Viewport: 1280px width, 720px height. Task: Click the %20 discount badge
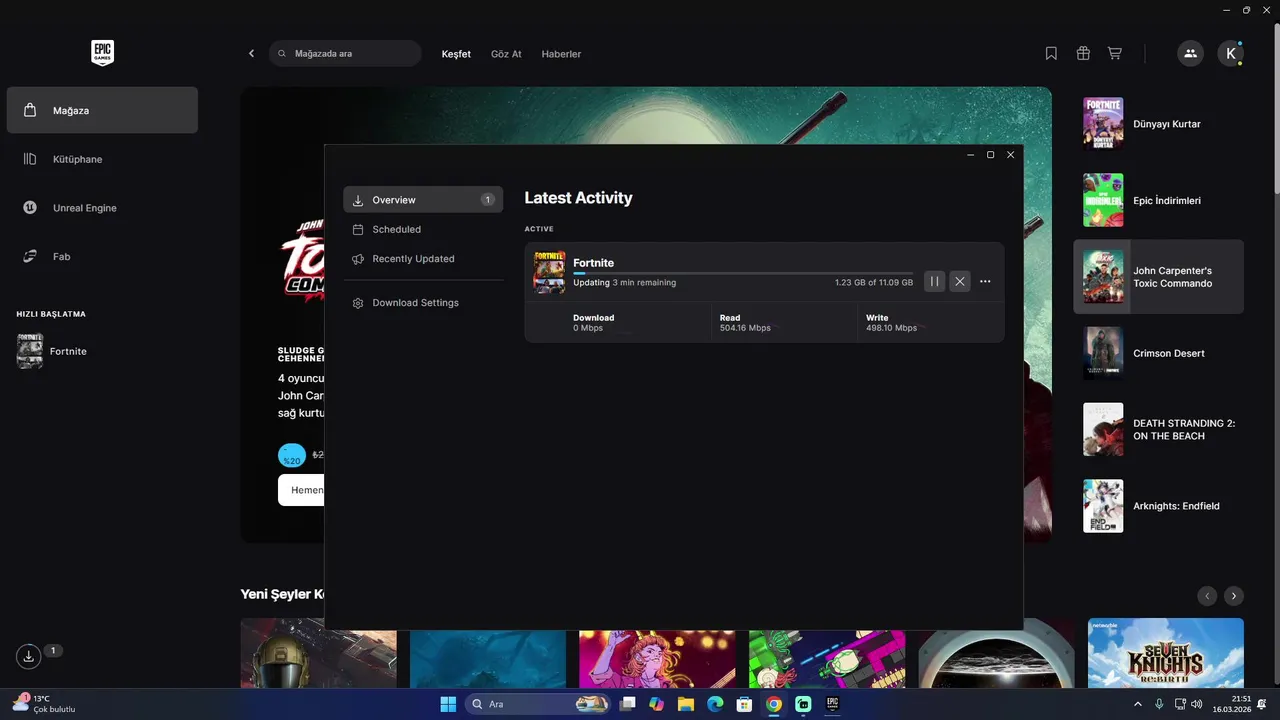[291, 456]
